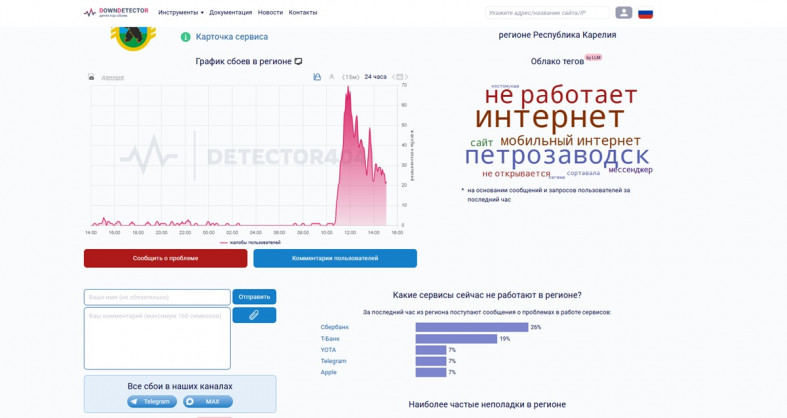Open the chart calendar date picker
The height and width of the screenshot is (418, 787).
tap(400, 77)
